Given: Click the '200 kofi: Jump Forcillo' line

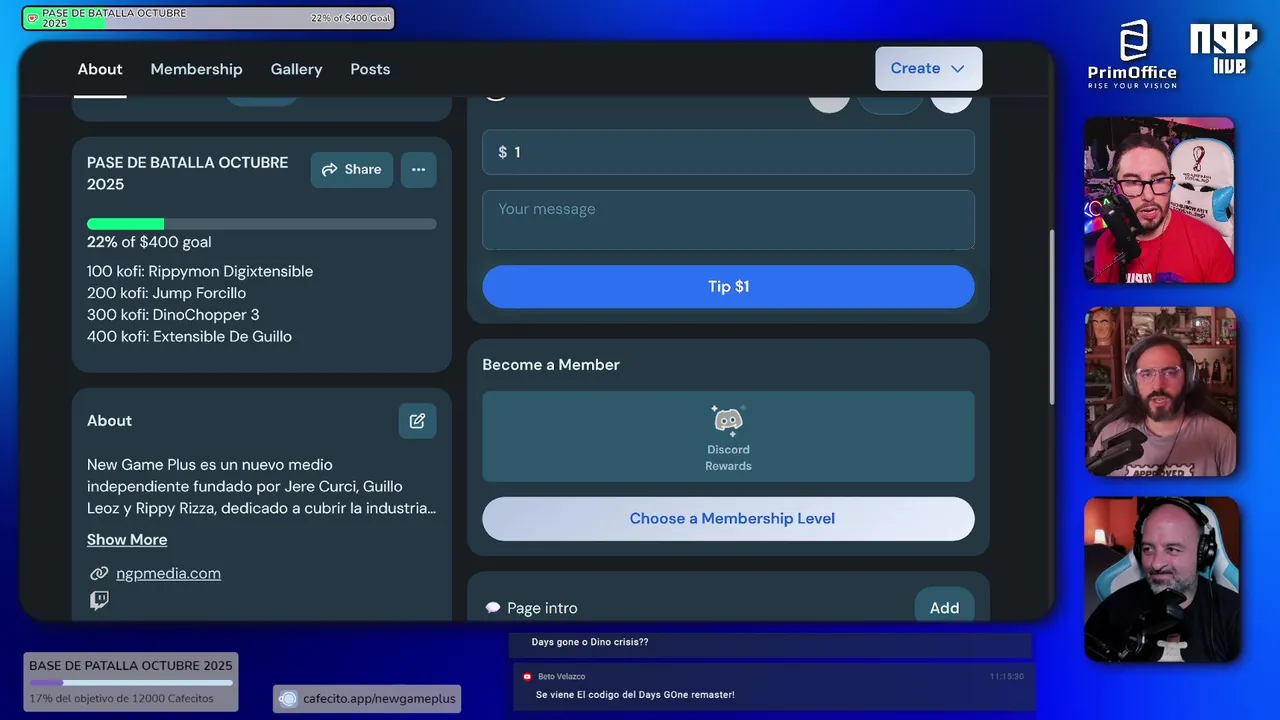Looking at the screenshot, I should pyautogui.click(x=166, y=294).
